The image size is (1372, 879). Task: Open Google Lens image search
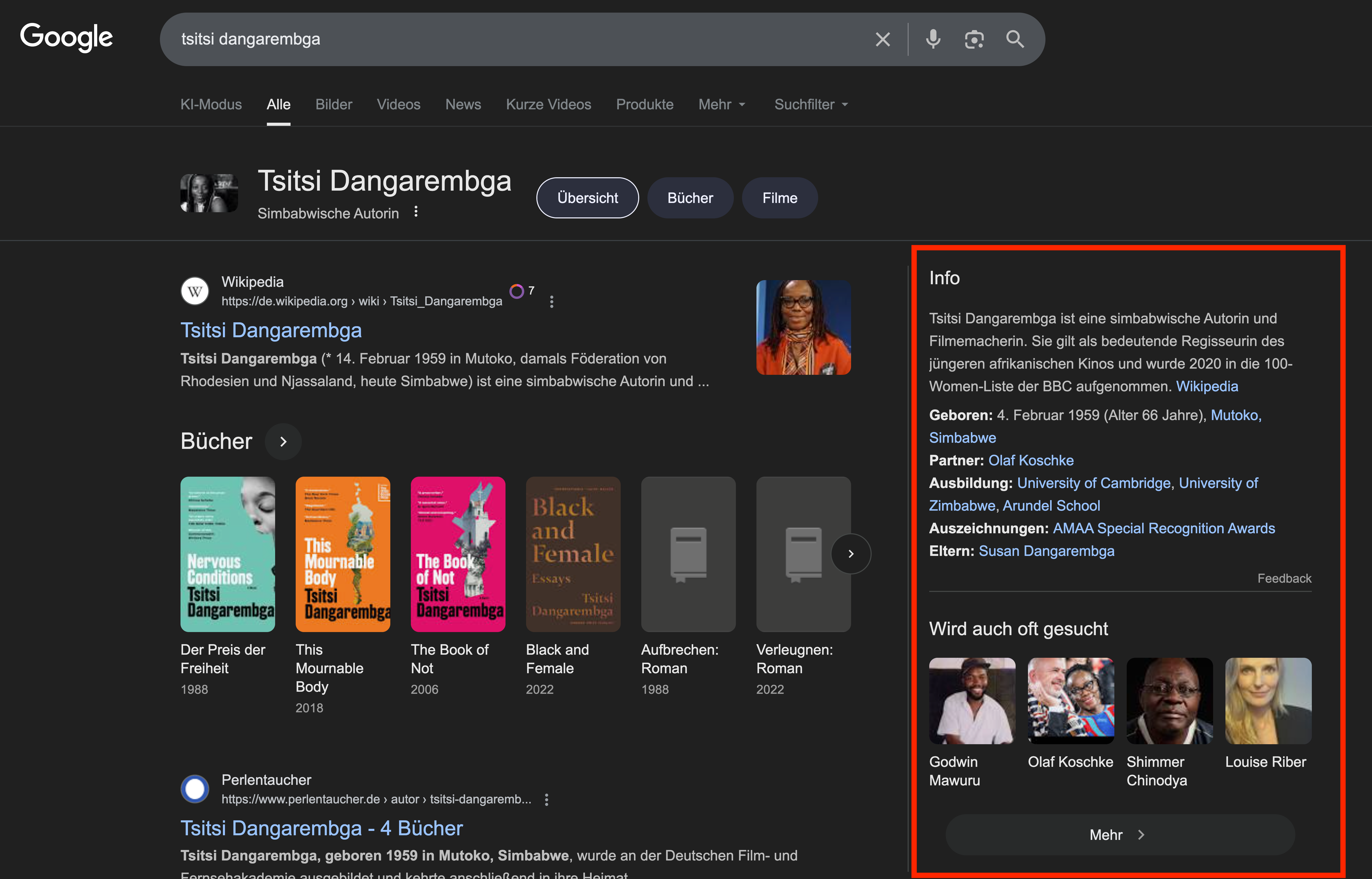974,39
